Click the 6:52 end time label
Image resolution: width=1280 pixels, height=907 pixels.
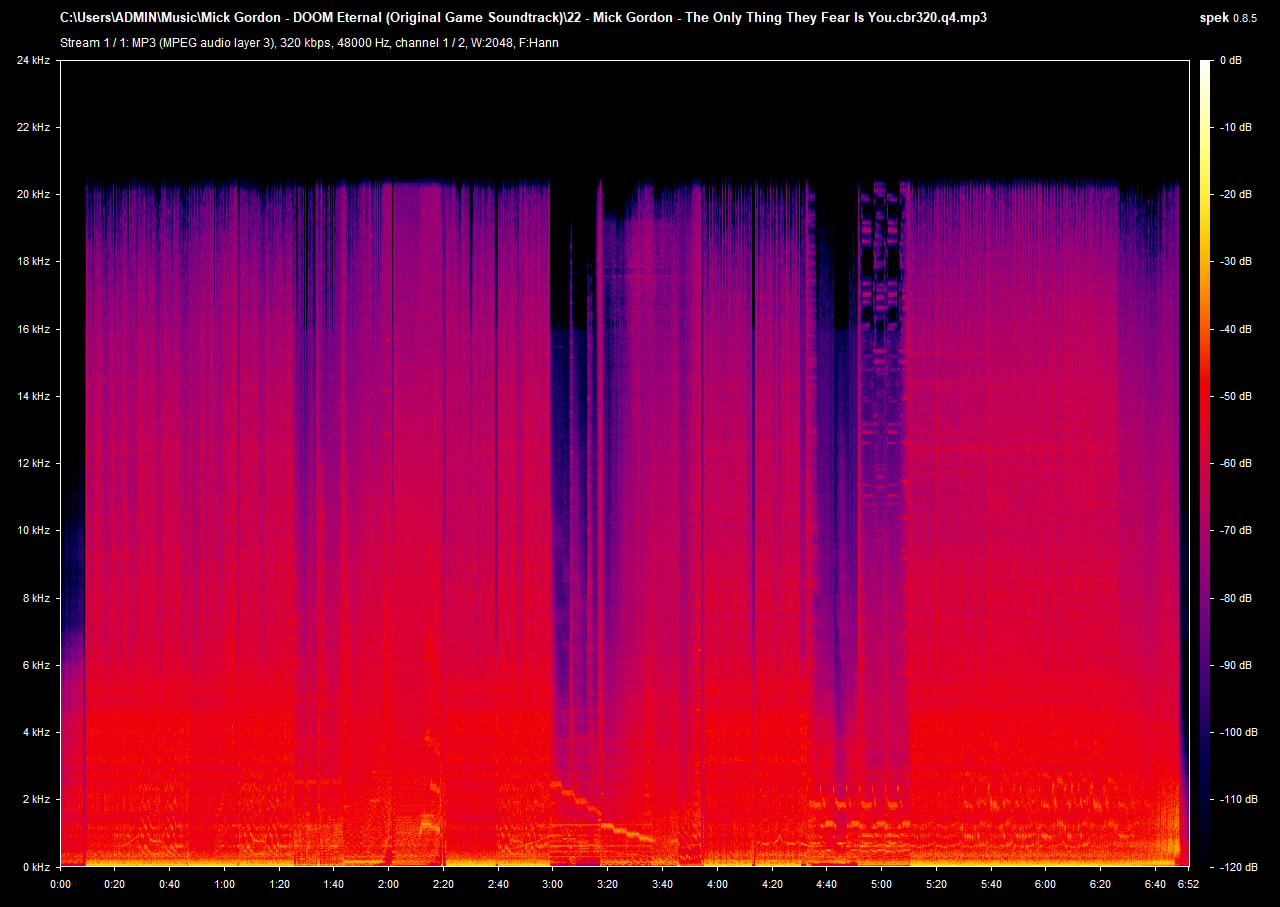coord(1187,885)
